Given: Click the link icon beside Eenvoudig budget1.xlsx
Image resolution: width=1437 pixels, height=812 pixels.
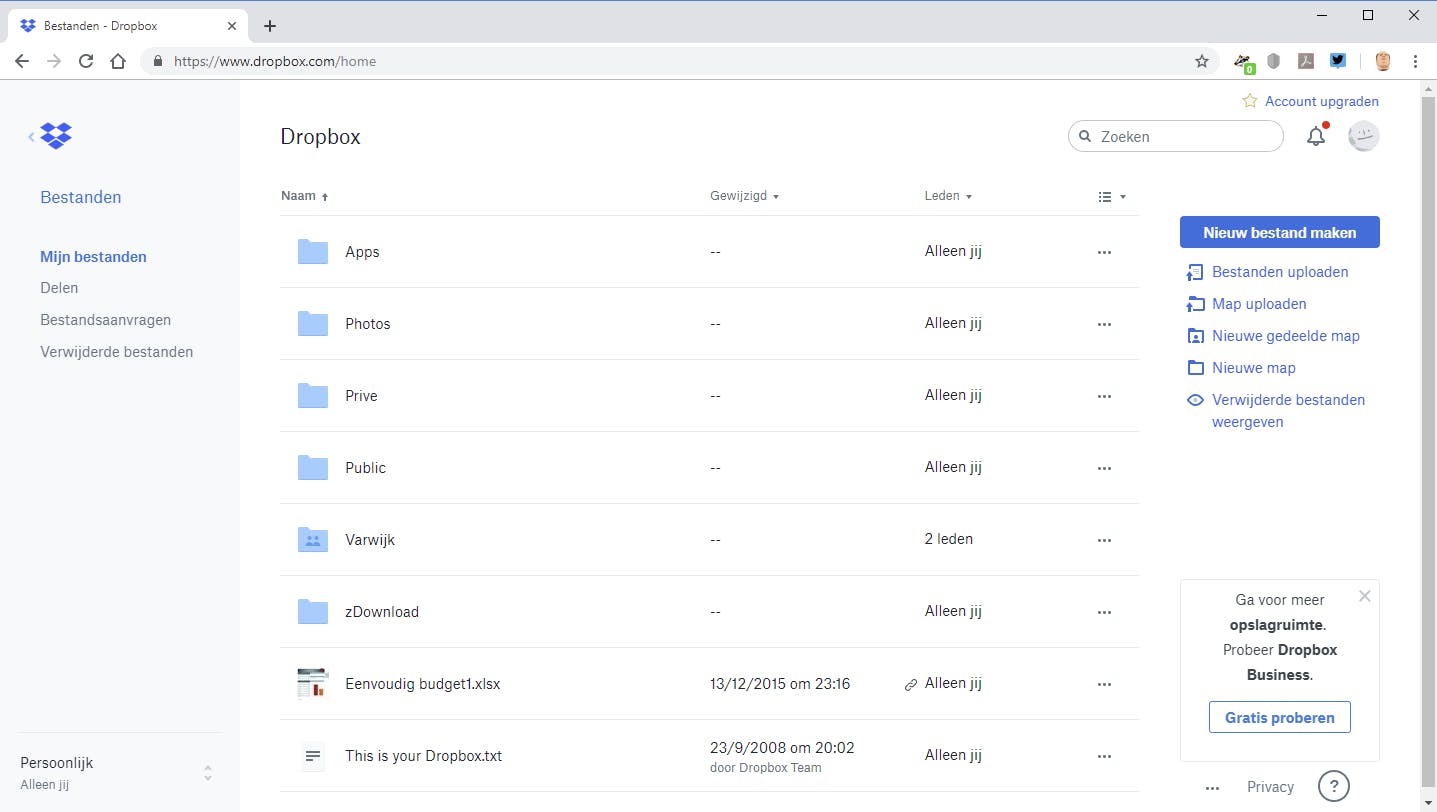Looking at the screenshot, I should point(910,685).
